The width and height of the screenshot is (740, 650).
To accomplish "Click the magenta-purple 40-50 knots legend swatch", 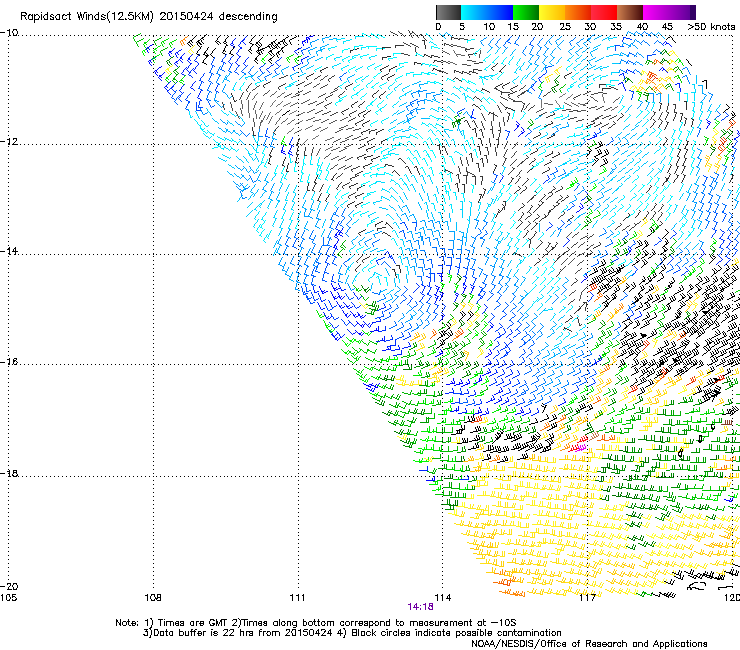I will point(669,12).
